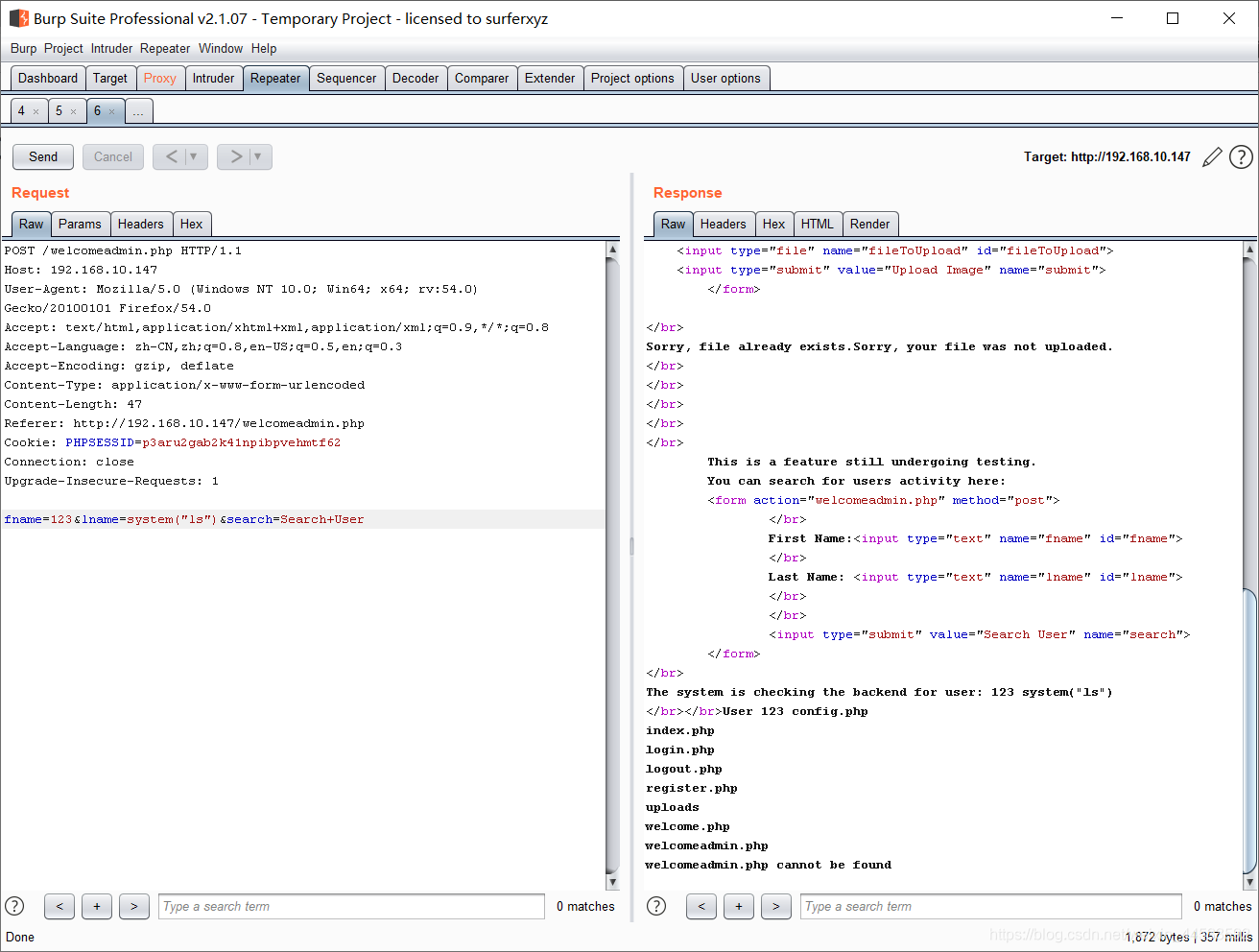Click response search help icon
Screen dimensions: 1259x952
[656, 906]
